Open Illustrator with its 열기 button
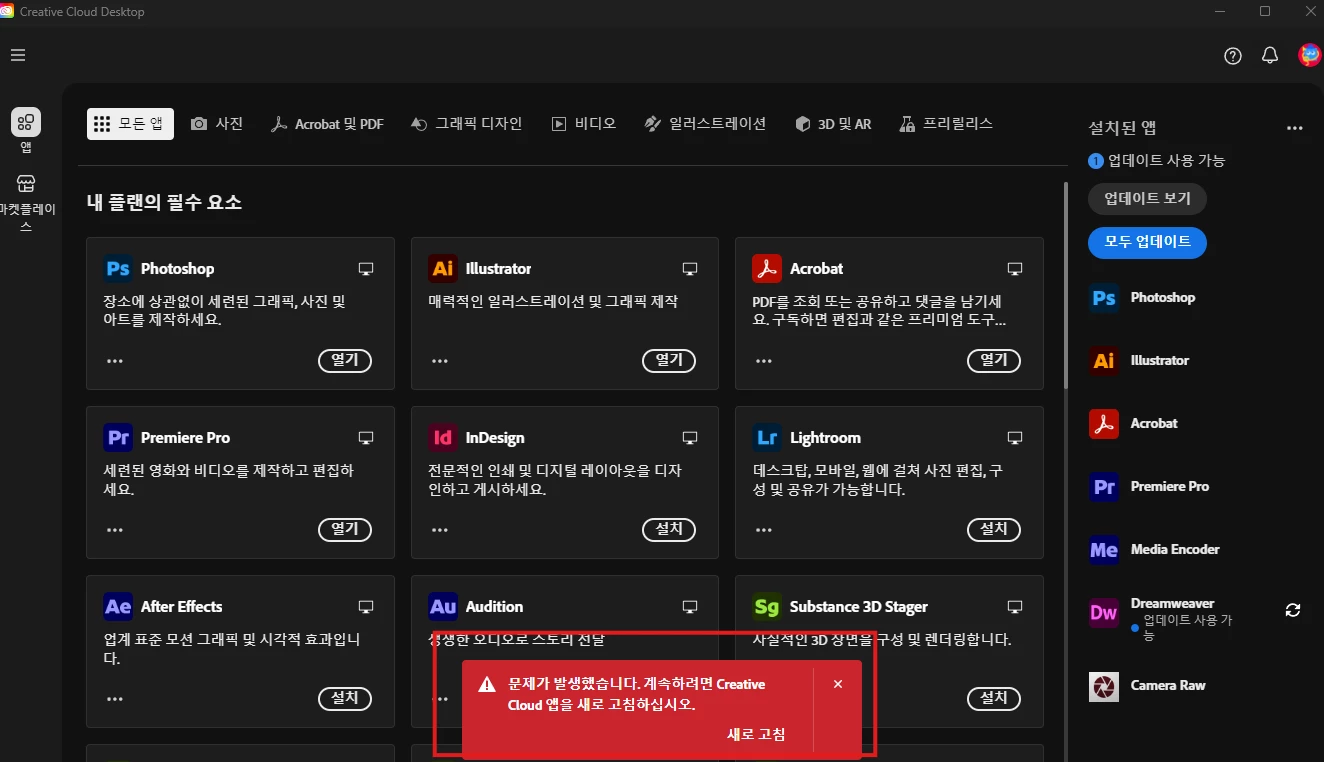This screenshot has width=1324, height=762. click(669, 360)
